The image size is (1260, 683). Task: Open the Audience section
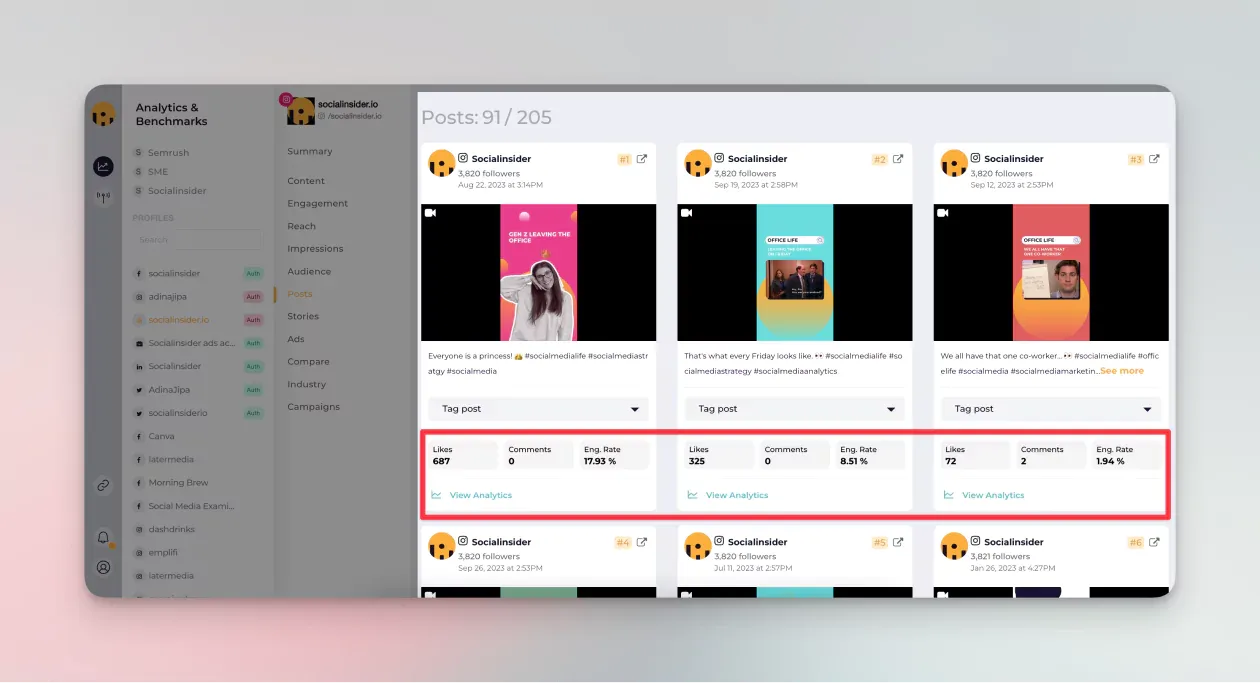pos(309,271)
